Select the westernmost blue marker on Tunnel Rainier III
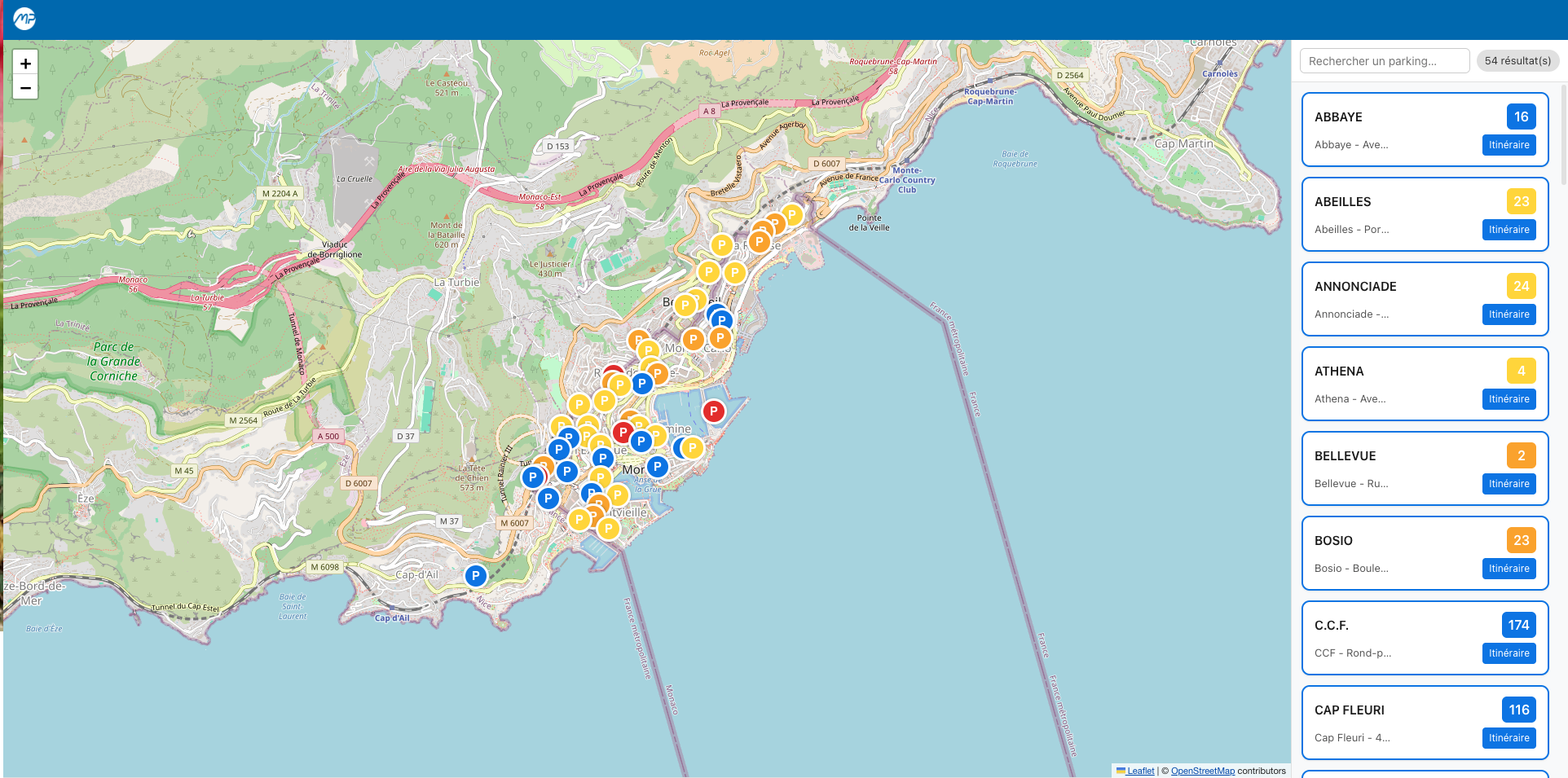 point(533,477)
